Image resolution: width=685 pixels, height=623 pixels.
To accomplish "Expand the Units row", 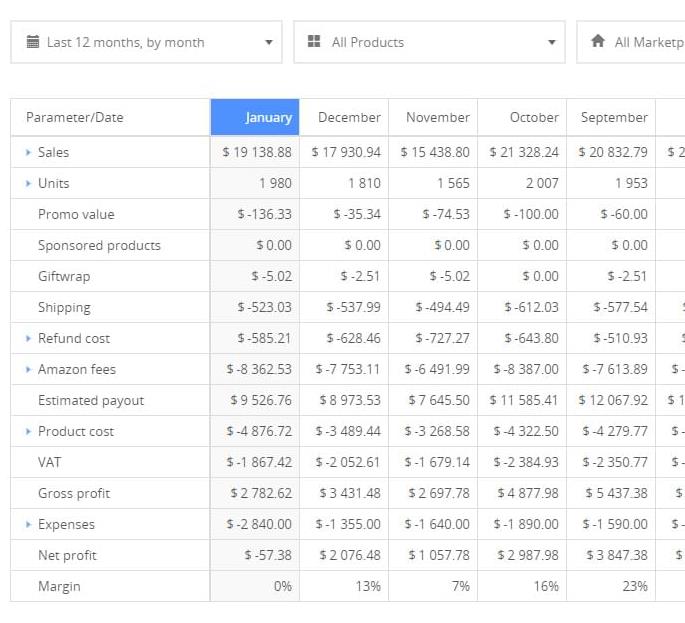I will coord(28,183).
